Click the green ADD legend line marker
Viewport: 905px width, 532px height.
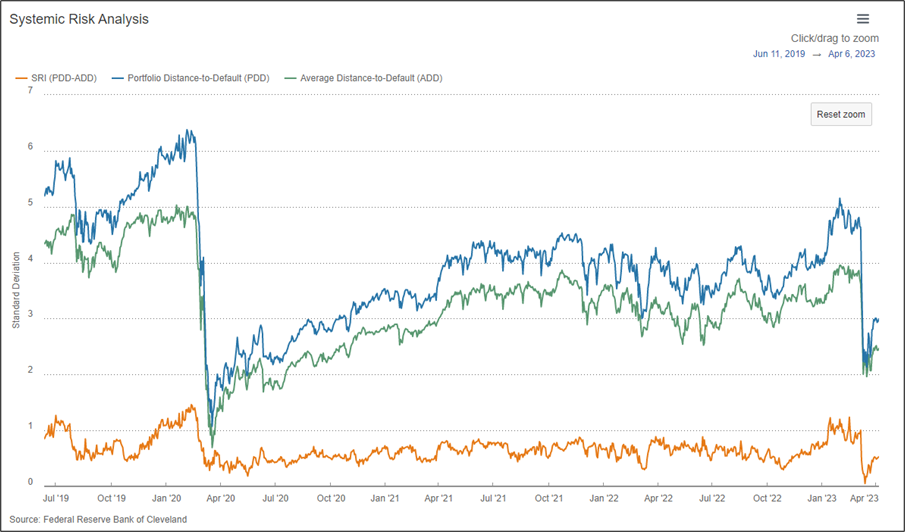pos(291,77)
